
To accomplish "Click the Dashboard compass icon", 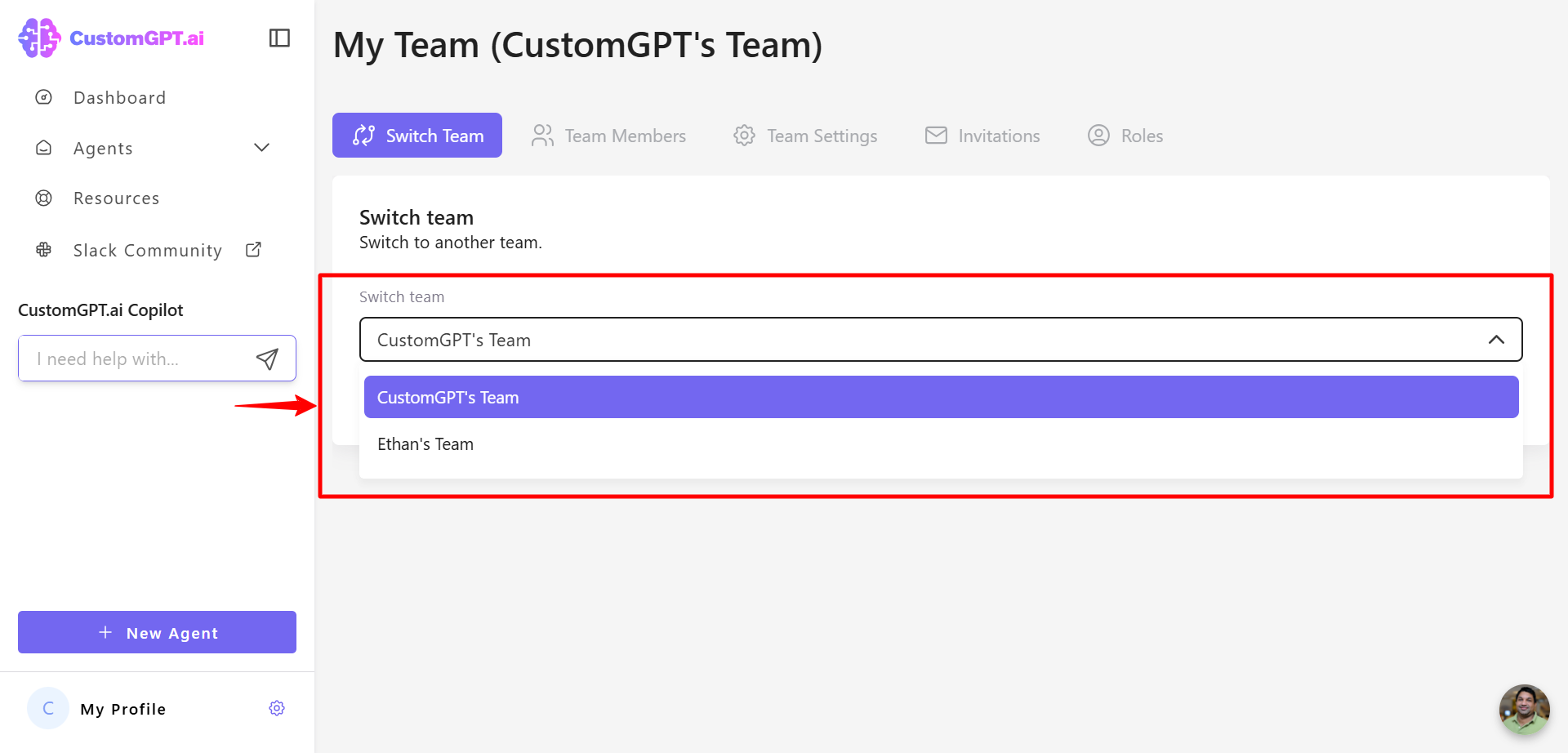I will (x=44, y=97).
